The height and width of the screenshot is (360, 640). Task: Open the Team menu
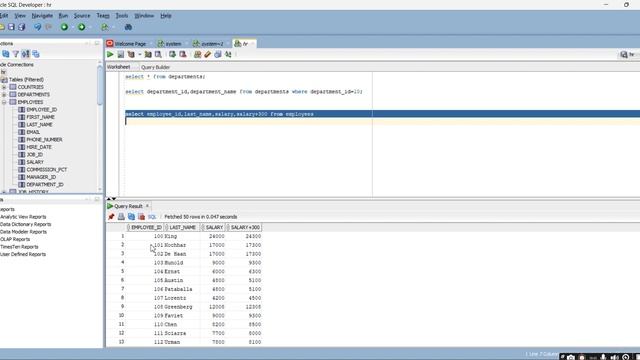[x=103, y=16]
